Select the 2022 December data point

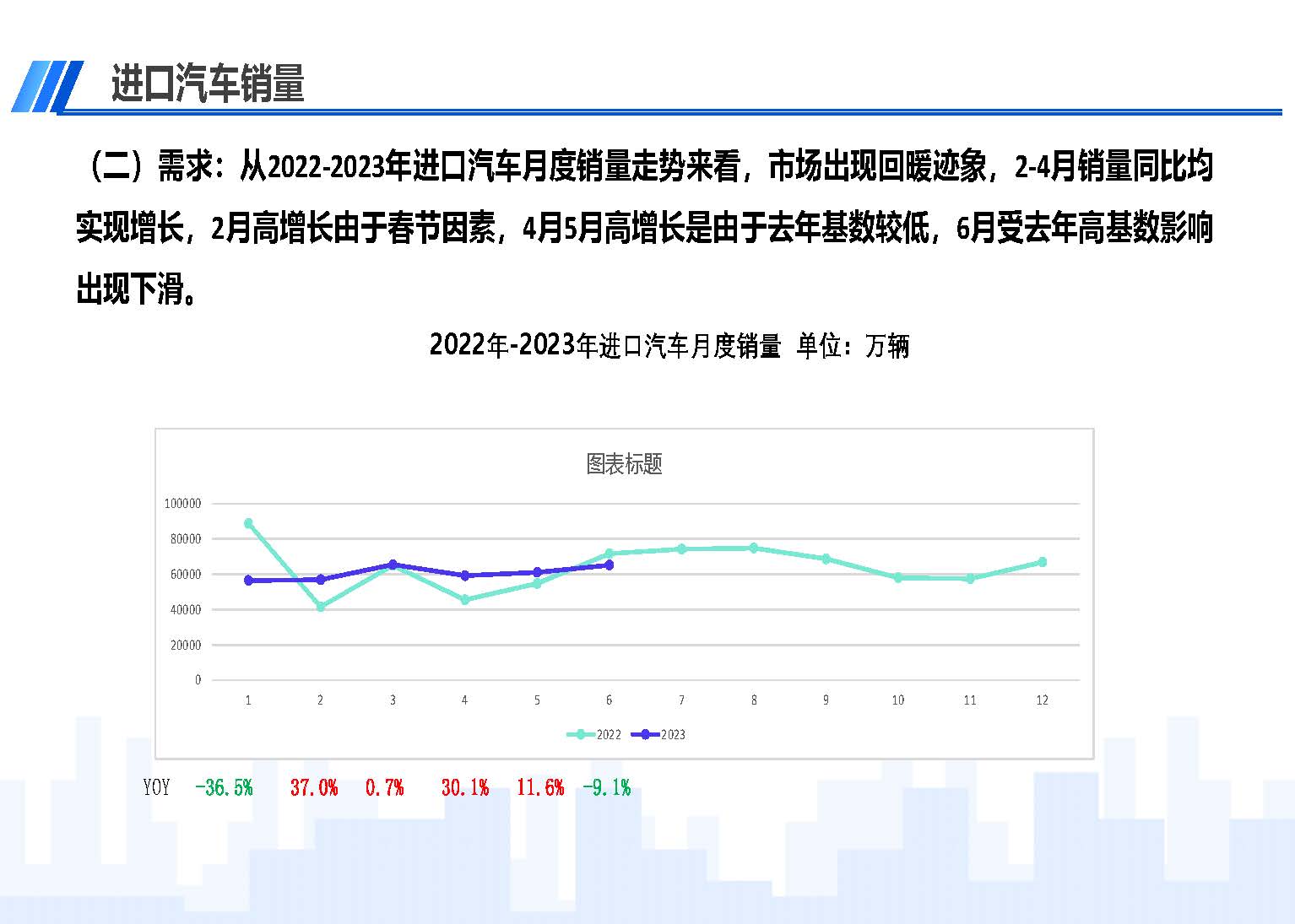click(x=1042, y=562)
